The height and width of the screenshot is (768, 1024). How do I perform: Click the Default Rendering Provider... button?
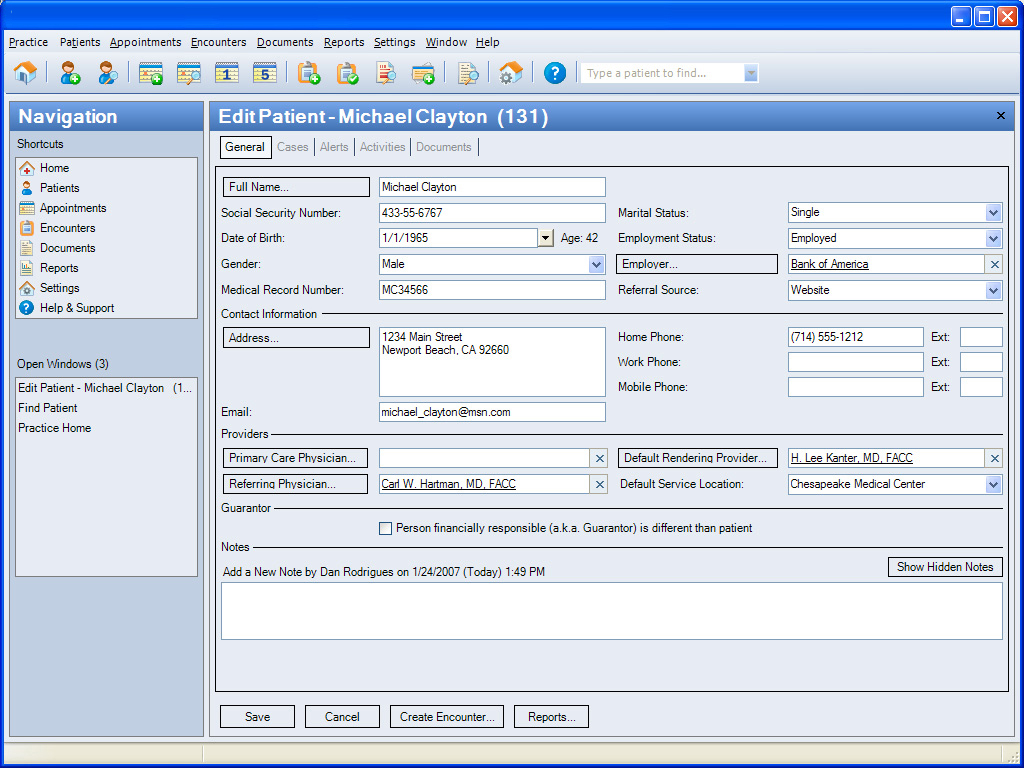click(x=698, y=458)
